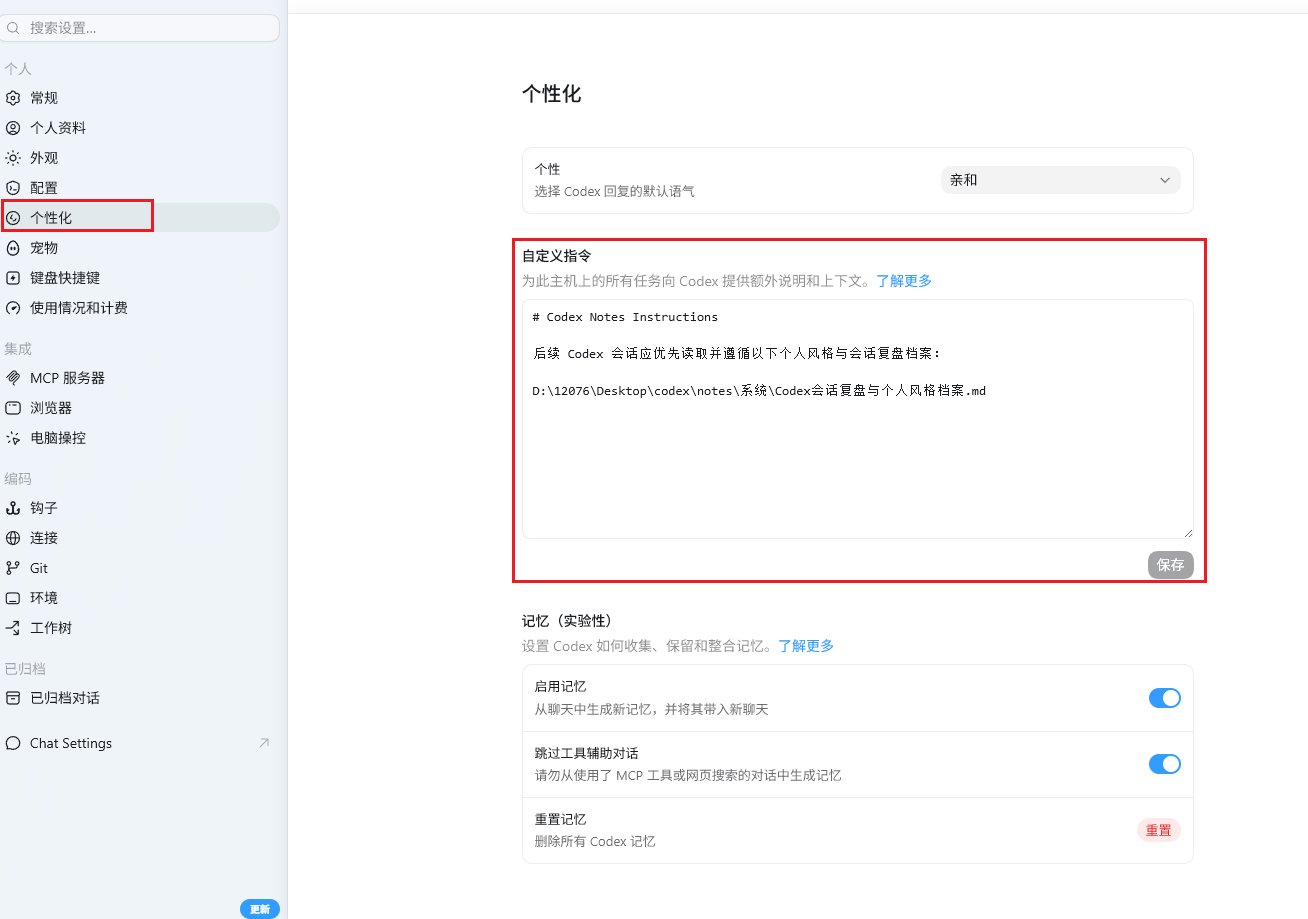Click the gear icon beside 常规

(13, 98)
